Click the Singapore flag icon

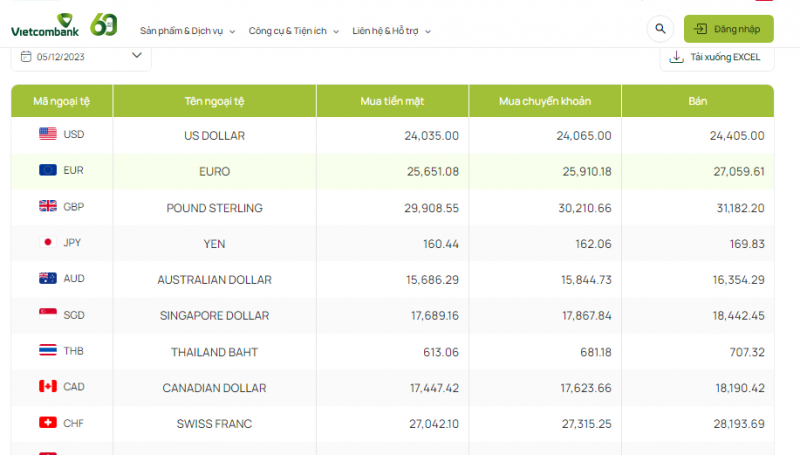(48, 315)
